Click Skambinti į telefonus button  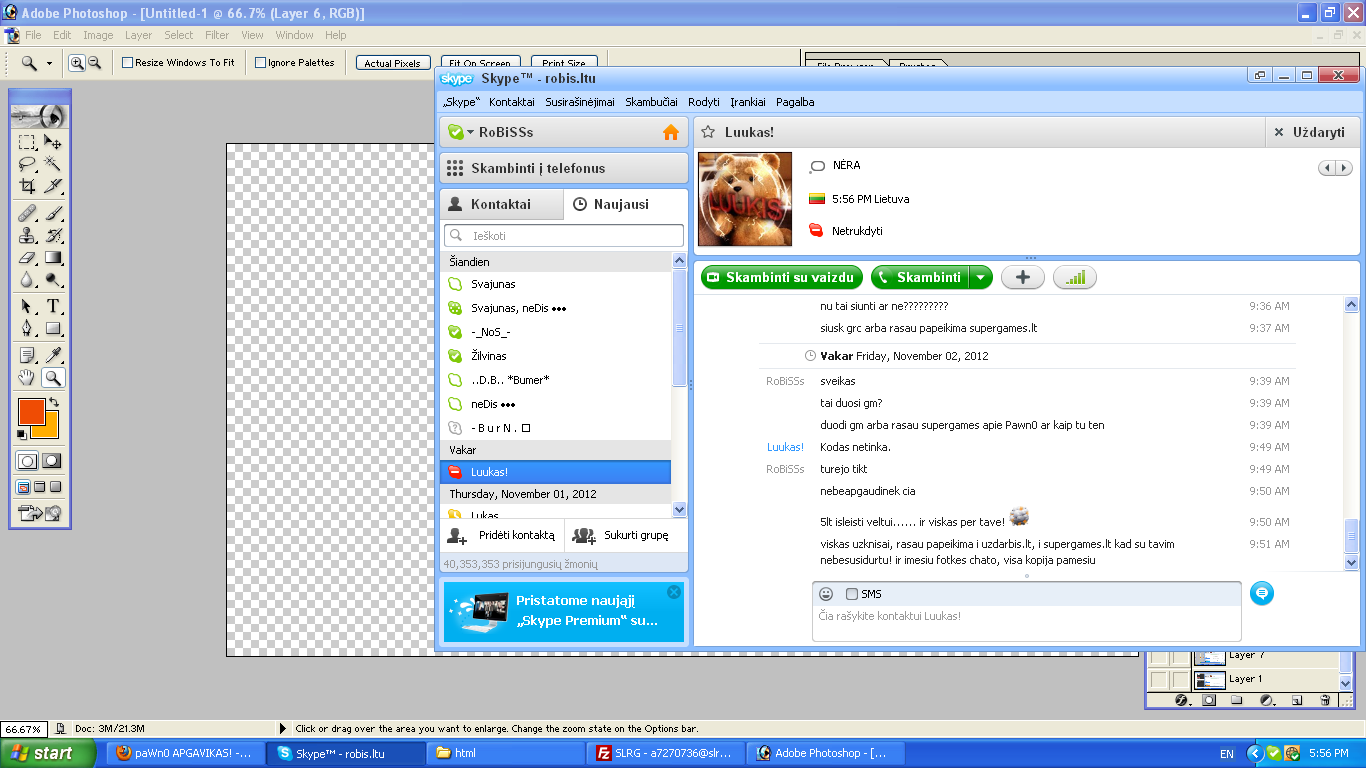point(564,168)
